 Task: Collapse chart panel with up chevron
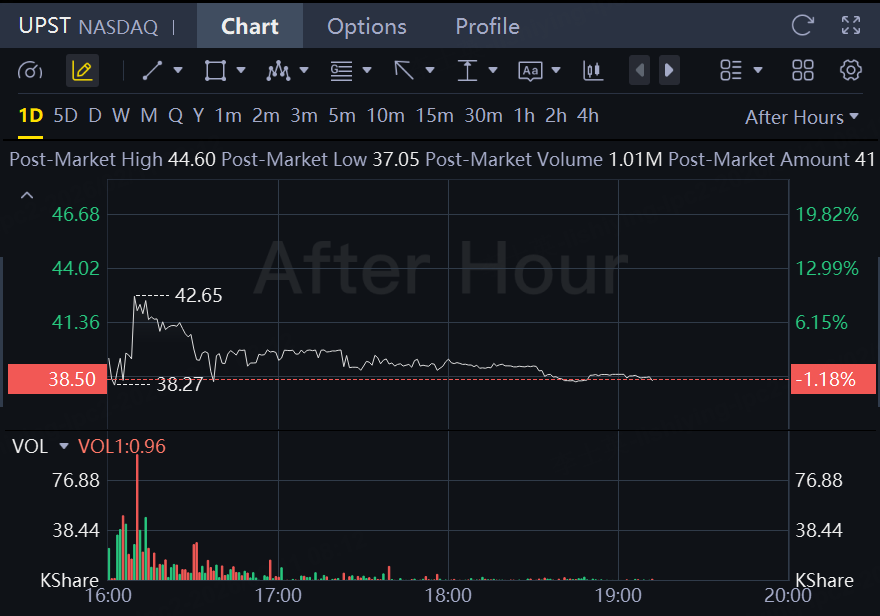(27, 195)
